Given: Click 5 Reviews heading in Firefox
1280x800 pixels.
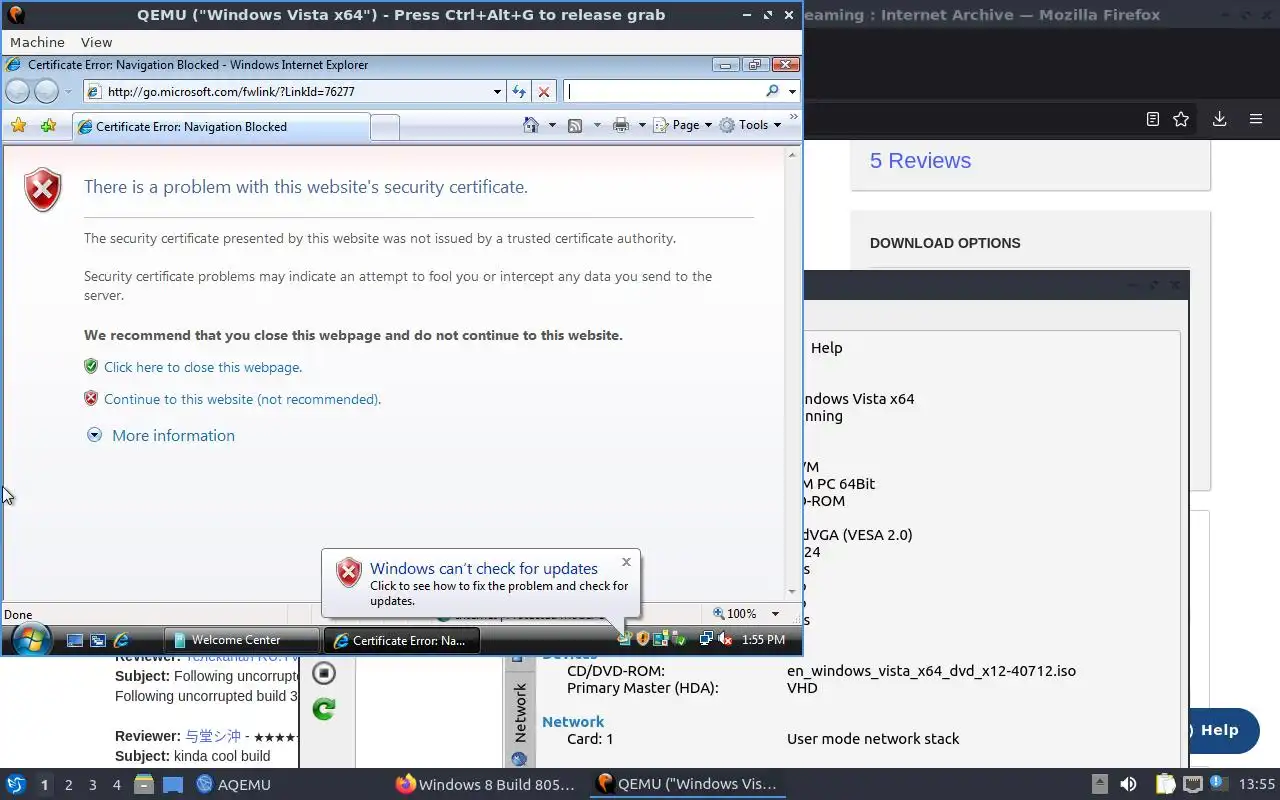Looking at the screenshot, I should coord(920,161).
